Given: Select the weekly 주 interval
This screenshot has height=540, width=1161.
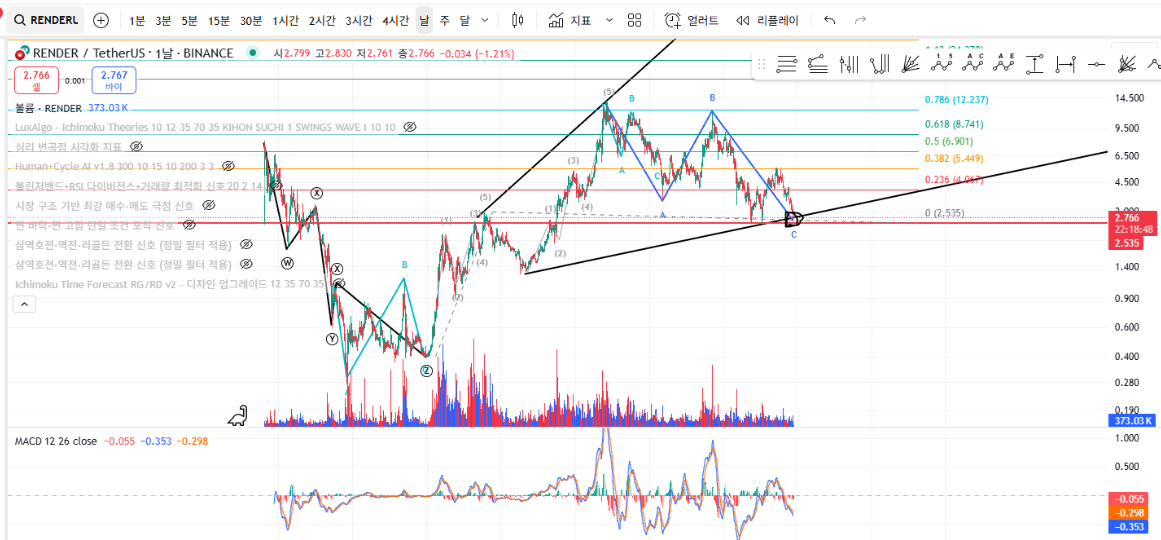Looking at the screenshot, I should 444,20.
